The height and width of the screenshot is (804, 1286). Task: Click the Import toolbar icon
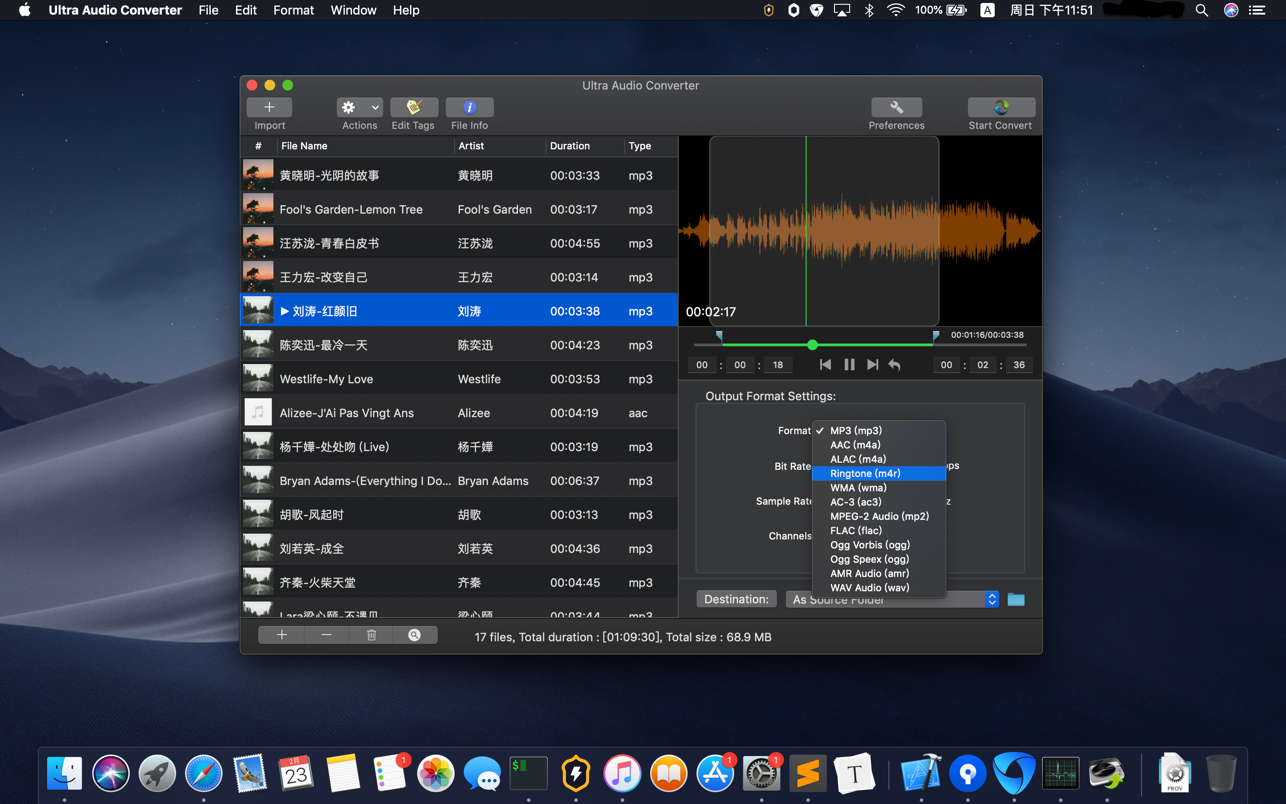pos(269,107)
